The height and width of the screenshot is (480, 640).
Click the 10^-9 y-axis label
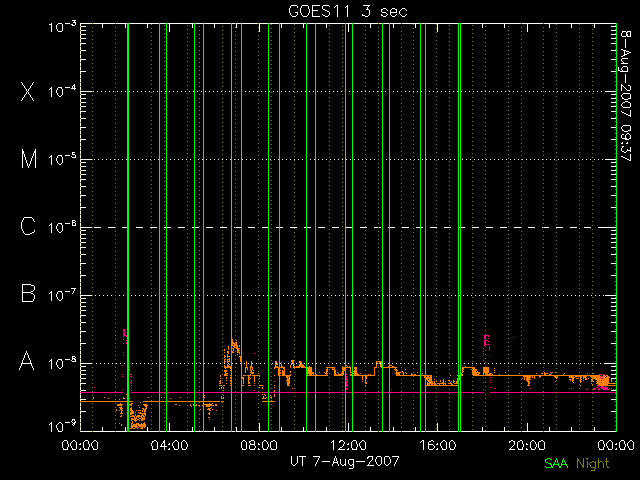coord(62,427)
